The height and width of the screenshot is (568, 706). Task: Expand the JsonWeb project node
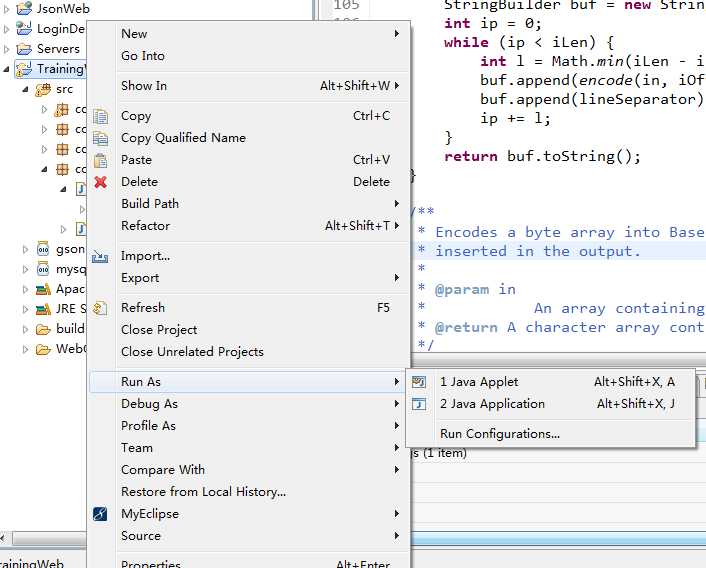coord(6,9)
